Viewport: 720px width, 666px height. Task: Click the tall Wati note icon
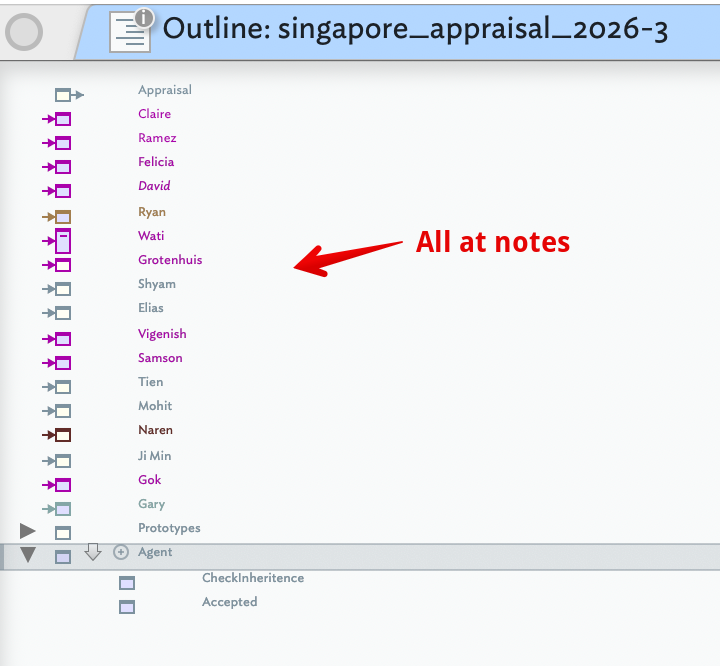click(x=63, y=240)
